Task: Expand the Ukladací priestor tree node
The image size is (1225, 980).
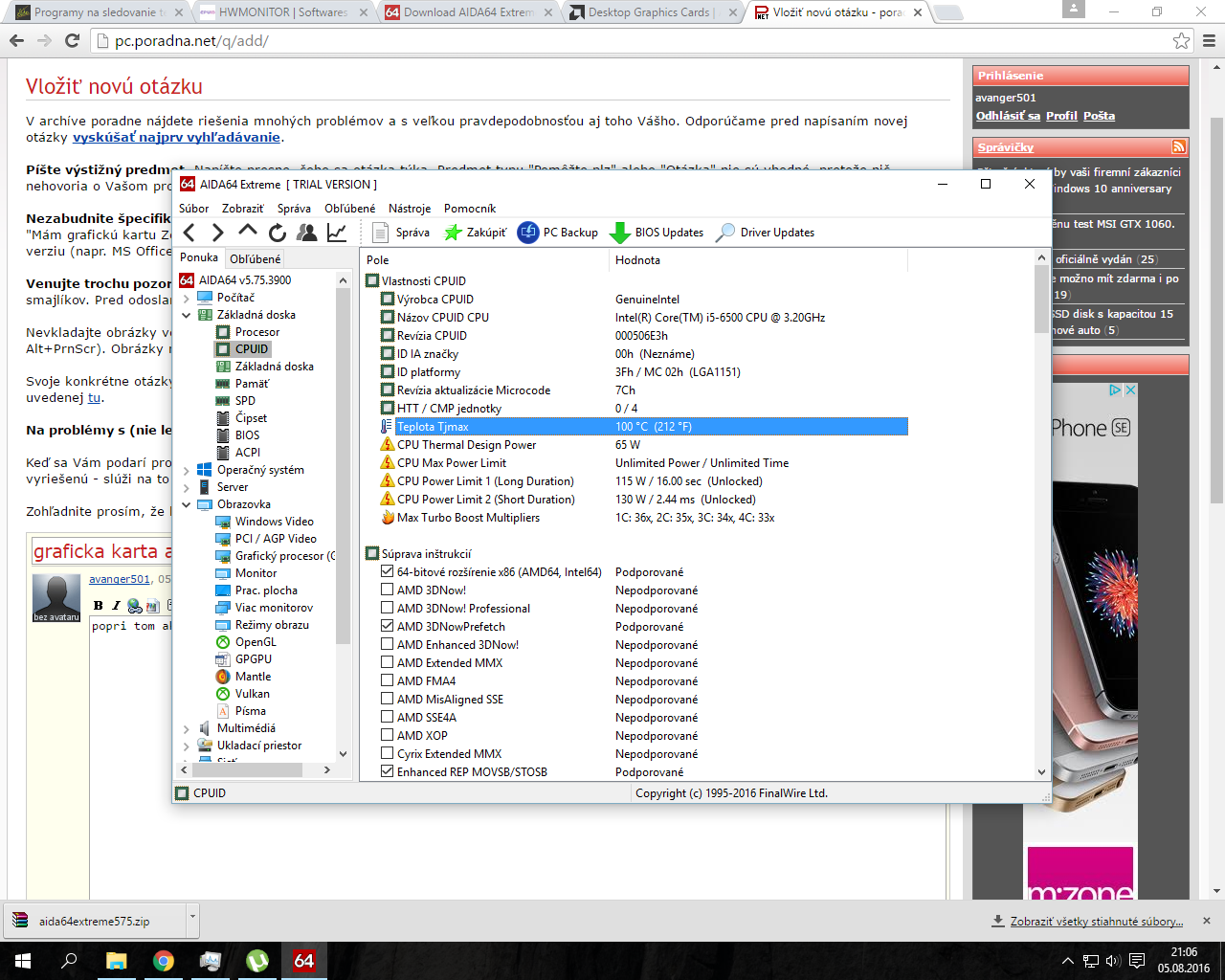Action: pyautogui.click(x=187, y=746)
